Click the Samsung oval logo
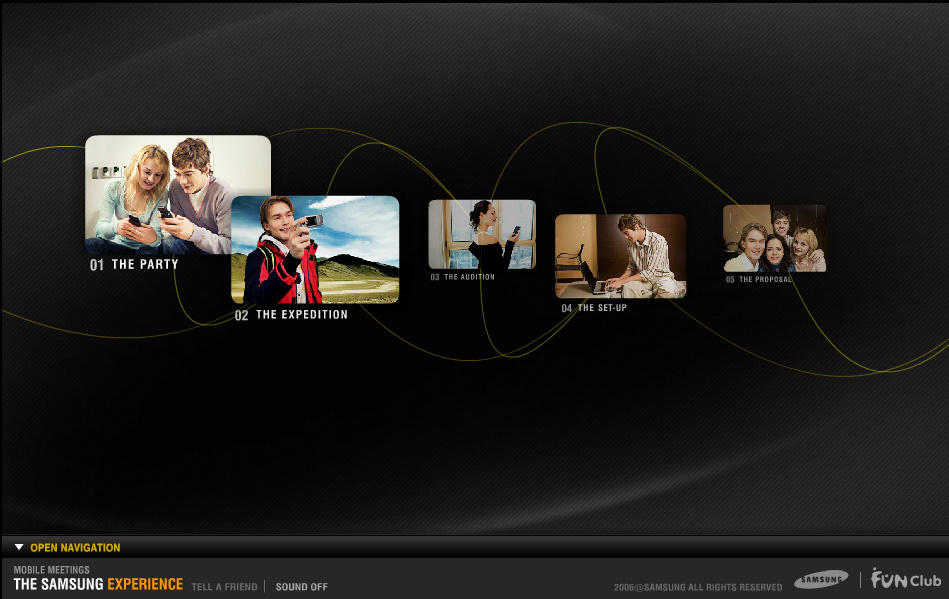The image size is (949, 599). pyautogui.click(x=821, y=579)
